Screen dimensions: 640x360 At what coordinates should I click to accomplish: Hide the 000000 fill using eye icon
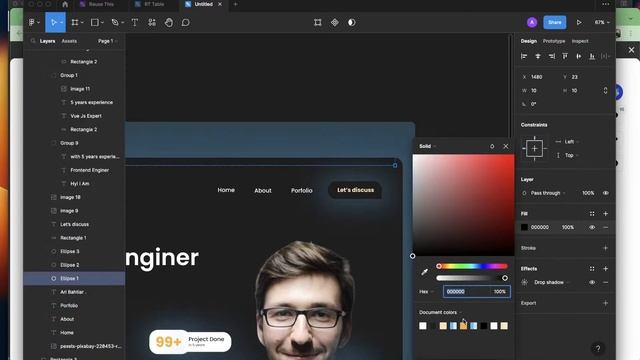pos(592,227)
